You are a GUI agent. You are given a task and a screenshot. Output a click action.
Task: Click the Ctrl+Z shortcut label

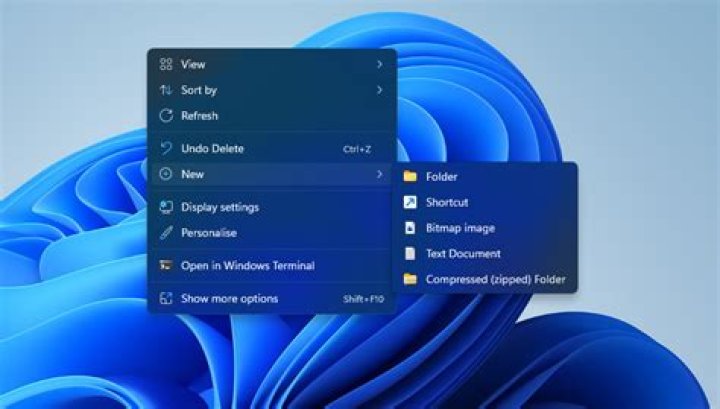point(357,149)
